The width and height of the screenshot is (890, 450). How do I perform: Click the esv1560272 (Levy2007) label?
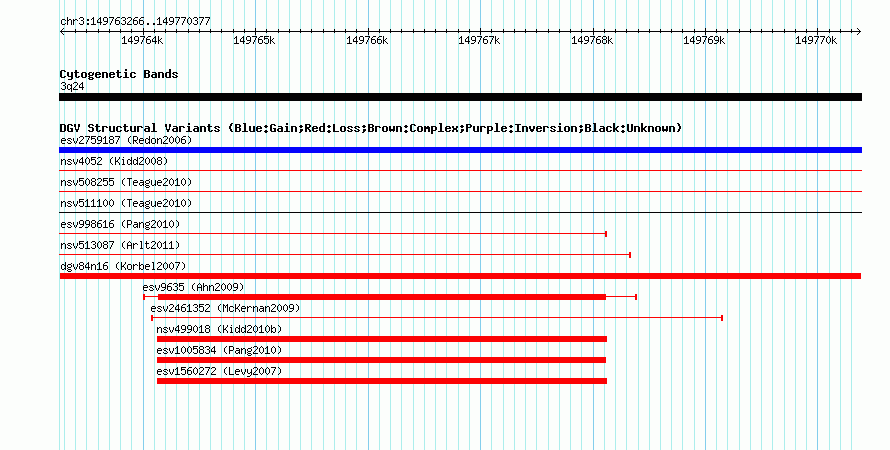[x=219, y=371]
